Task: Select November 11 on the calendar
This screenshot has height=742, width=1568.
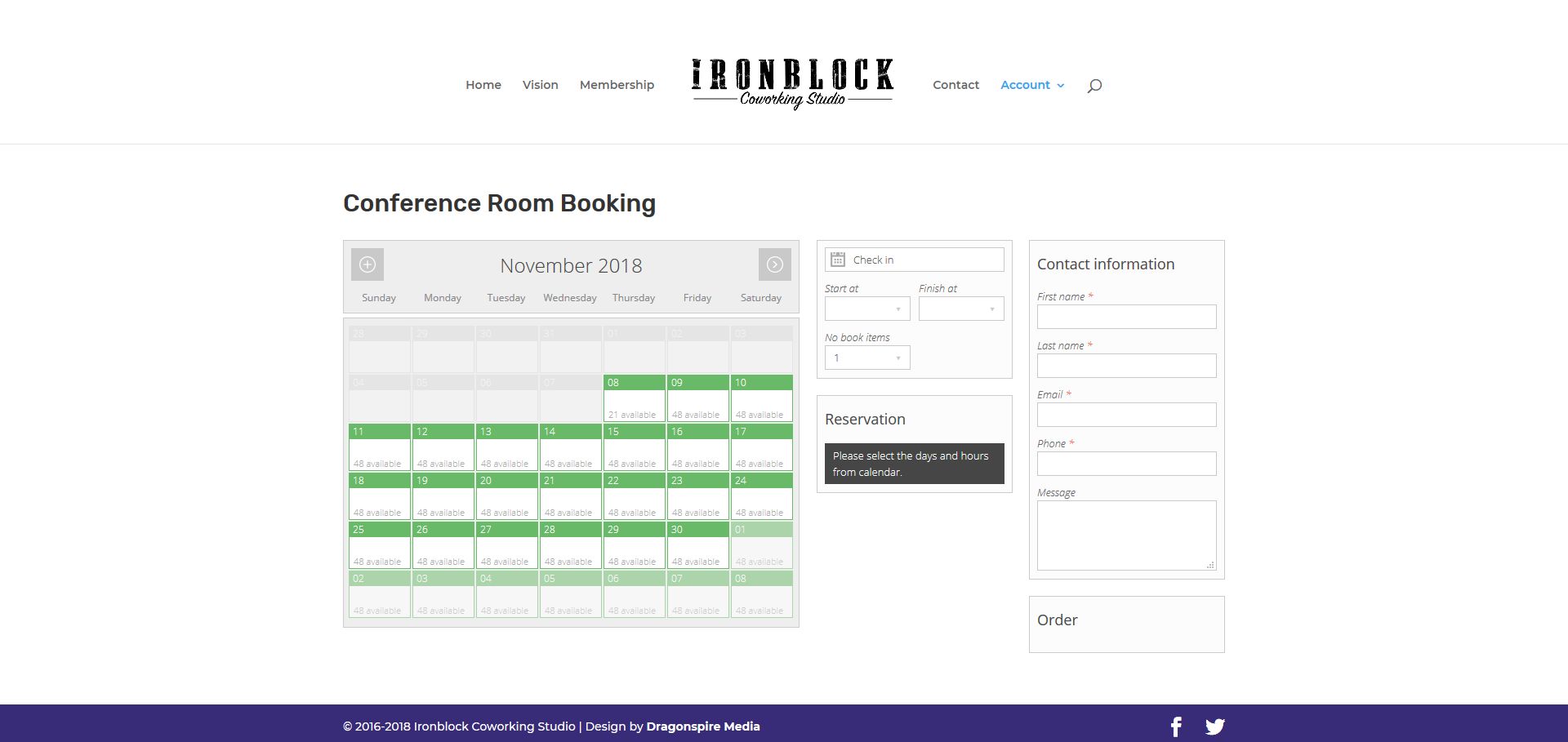Action: (x=380, y=447)
